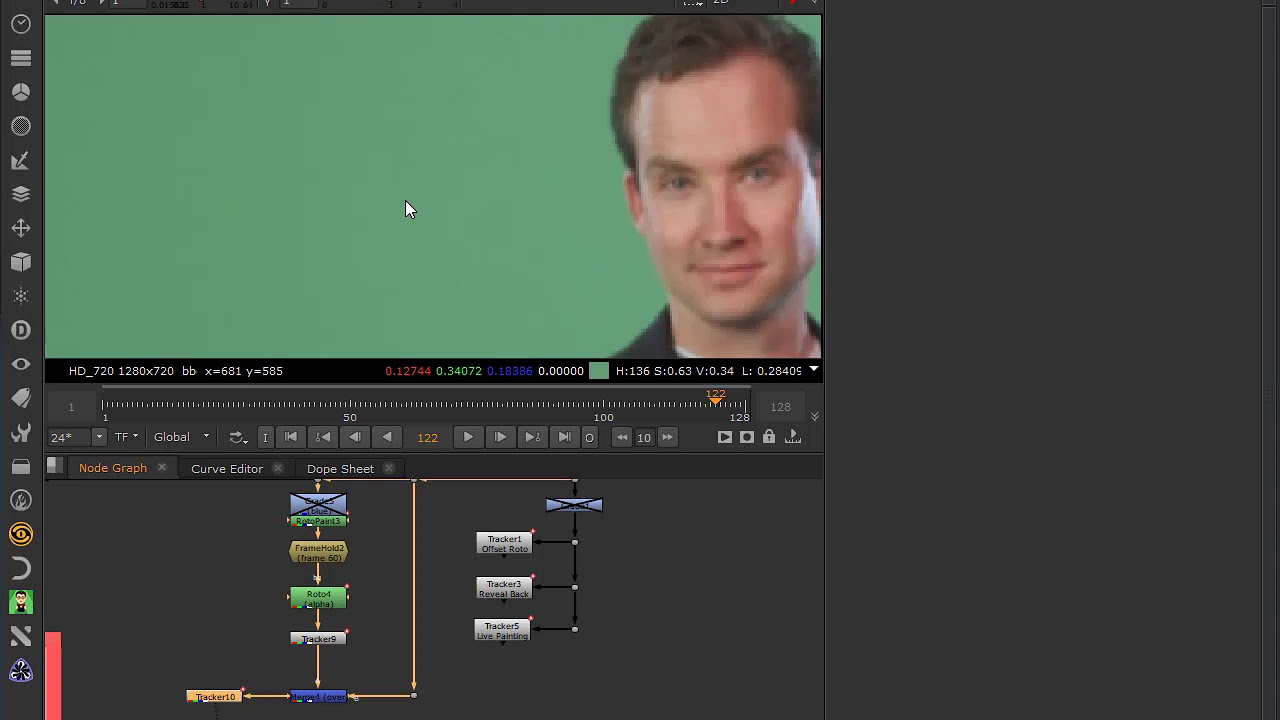Click the frame increment field showing 10
This screenshot has width=1280, height=720.
coord(644,437)
